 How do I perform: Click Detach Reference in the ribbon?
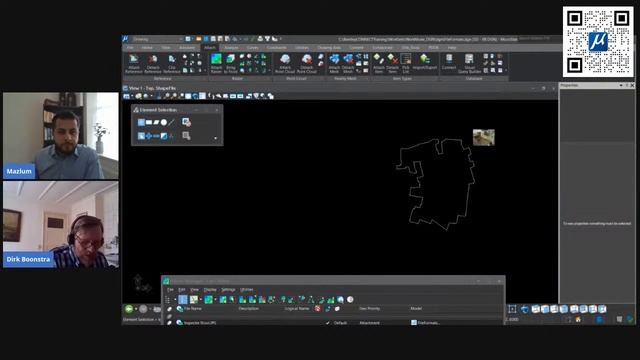153,64
